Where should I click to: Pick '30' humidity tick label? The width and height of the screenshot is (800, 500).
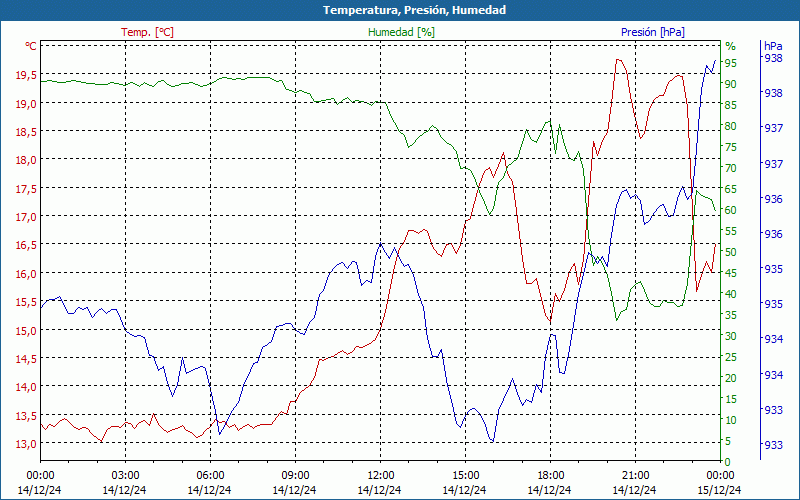731,336
